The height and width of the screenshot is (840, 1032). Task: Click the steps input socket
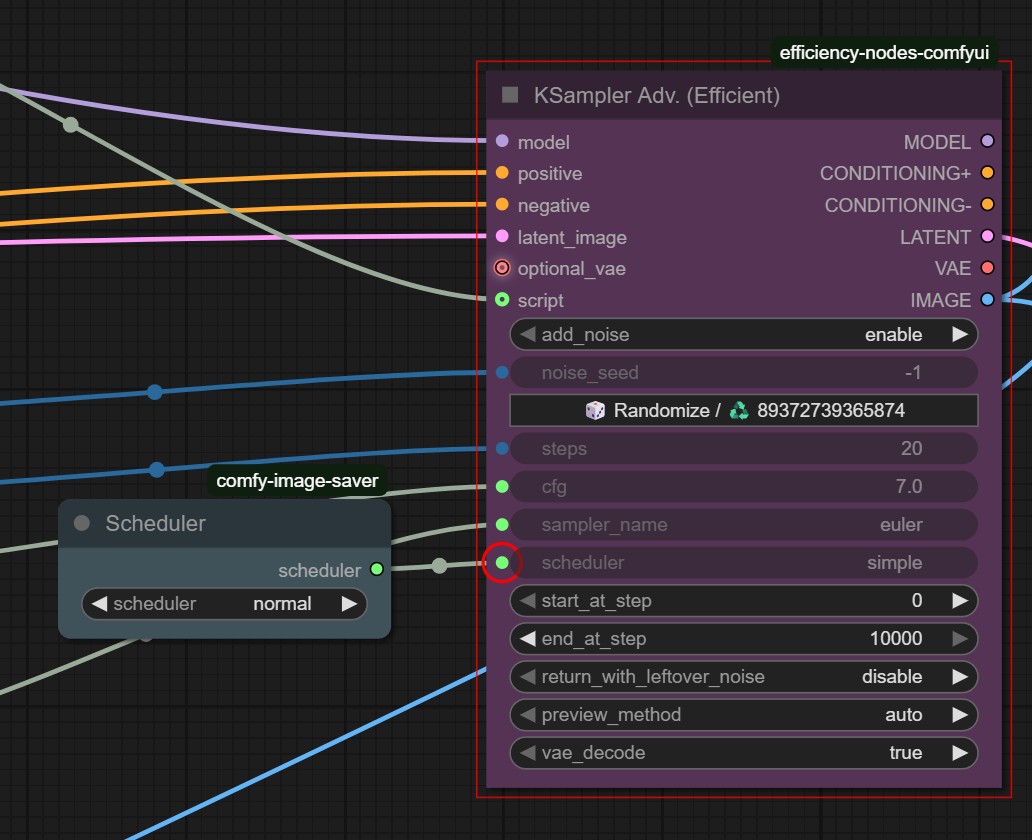pos(502,448)
